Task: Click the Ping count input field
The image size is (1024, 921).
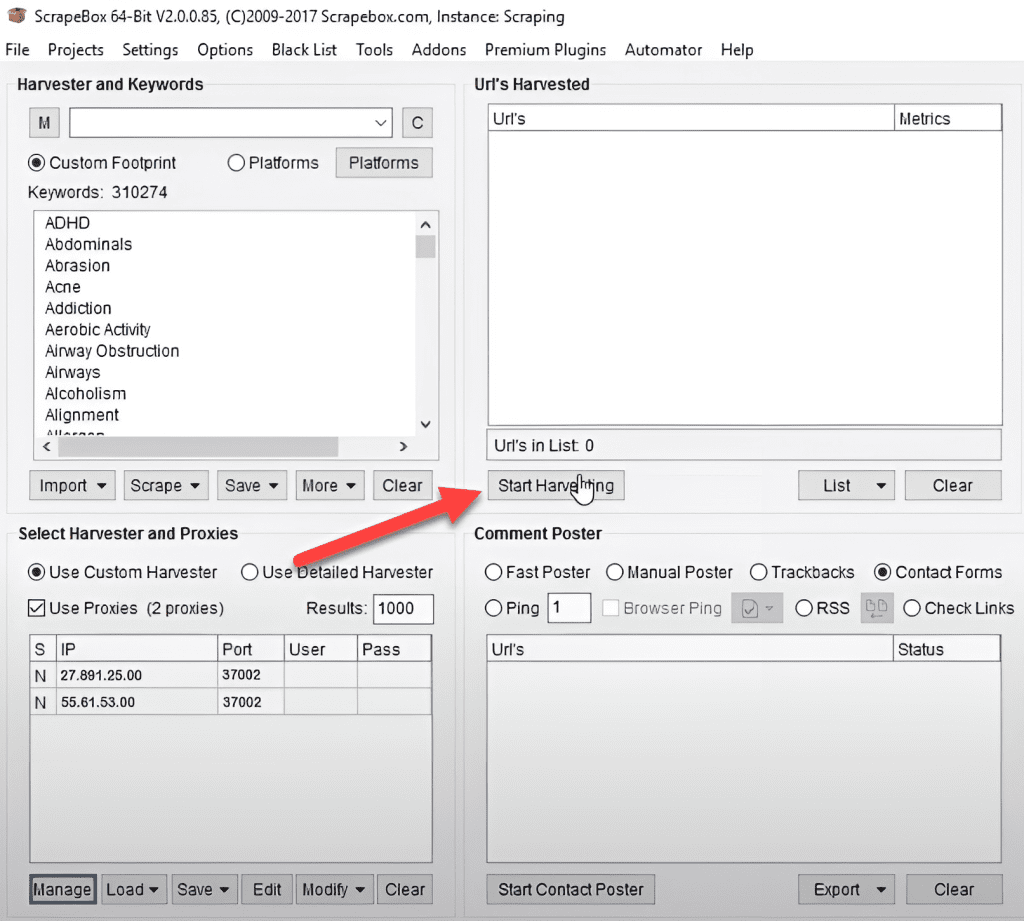Action: (569, 608)
